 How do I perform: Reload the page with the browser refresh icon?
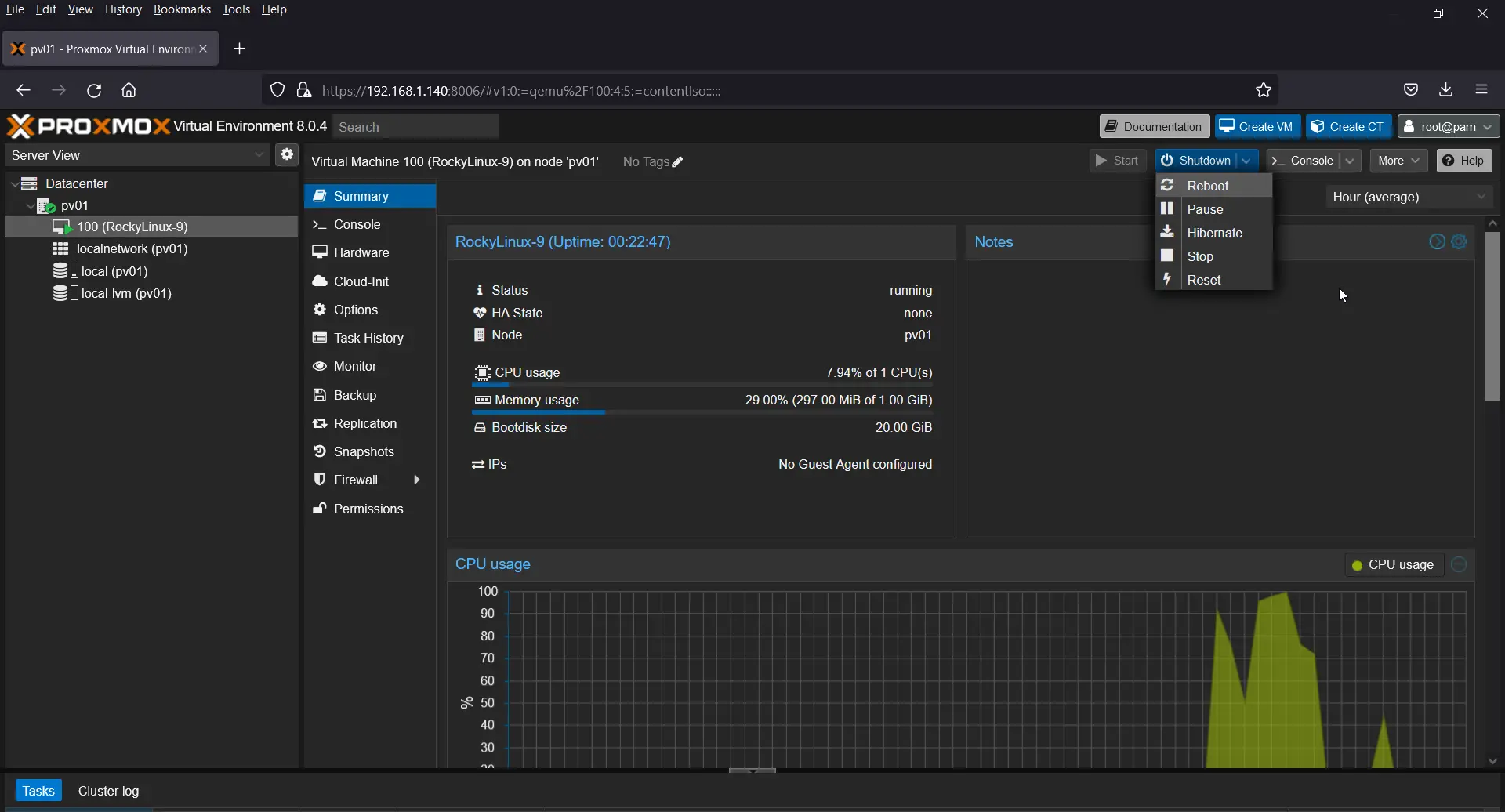[x=94, y=91]
